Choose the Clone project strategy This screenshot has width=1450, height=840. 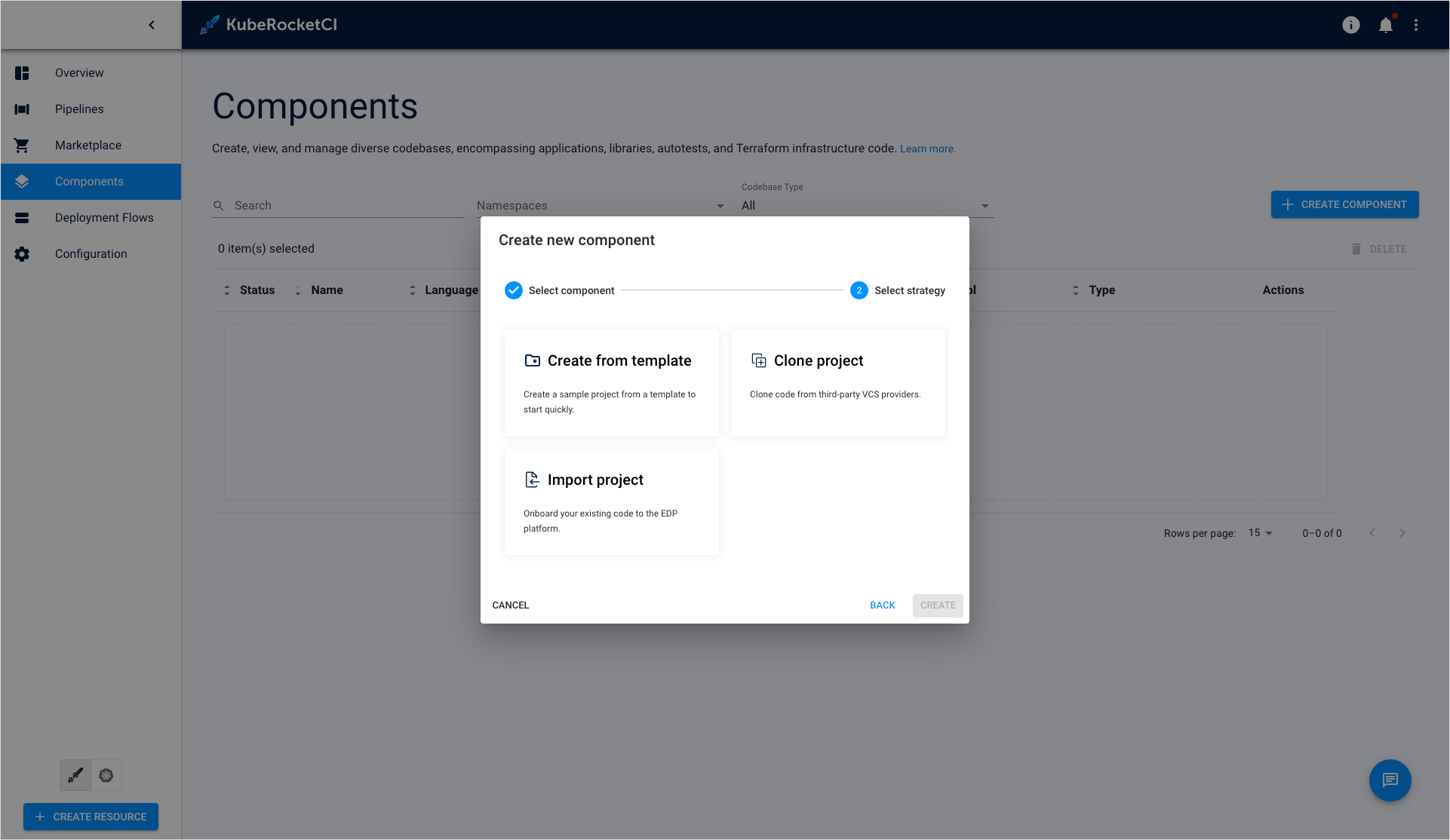[x=837, y=382]
